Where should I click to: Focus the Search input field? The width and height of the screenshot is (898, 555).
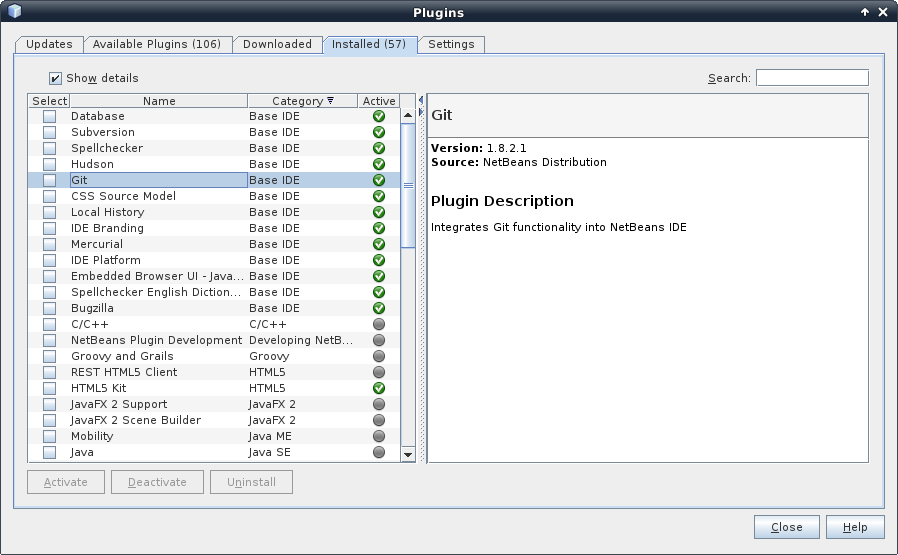click(x=812, y=78)
